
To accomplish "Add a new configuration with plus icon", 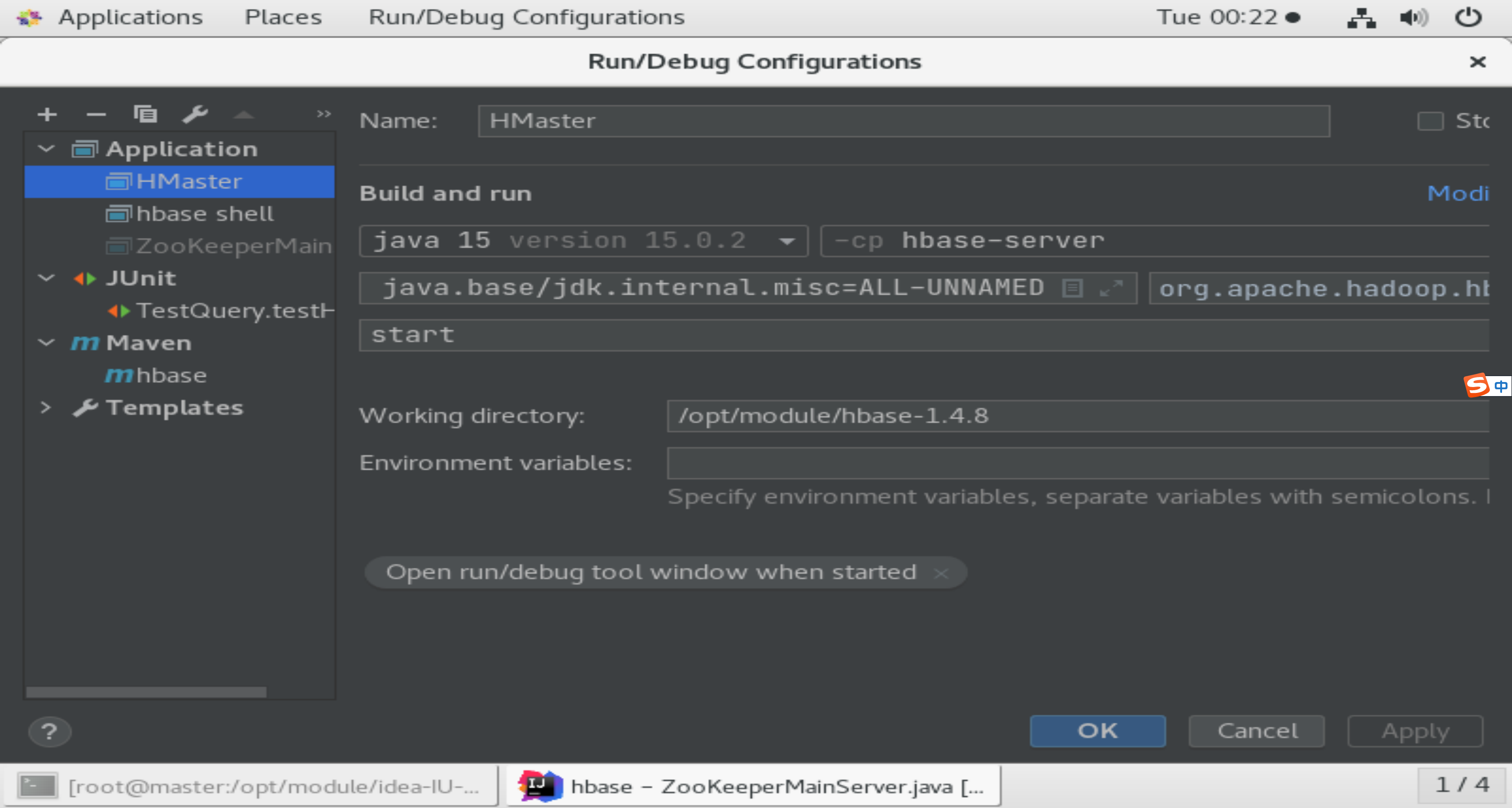I will 47,114.
